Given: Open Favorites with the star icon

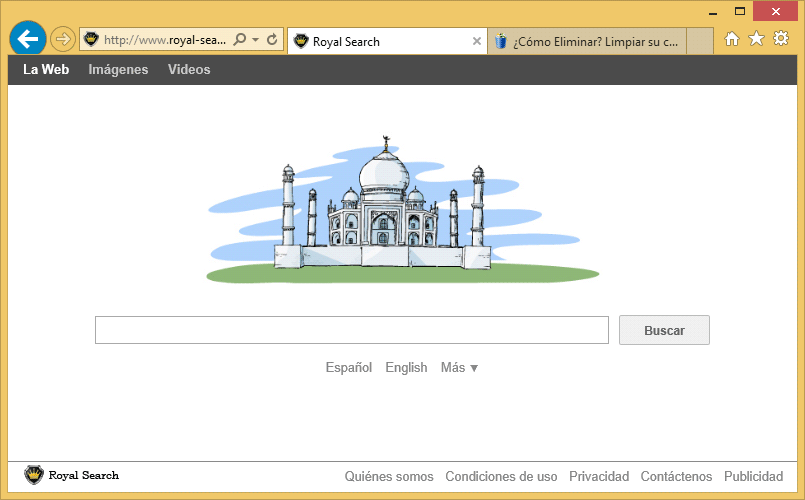Looking at the screenshot, I should [756, 39].
